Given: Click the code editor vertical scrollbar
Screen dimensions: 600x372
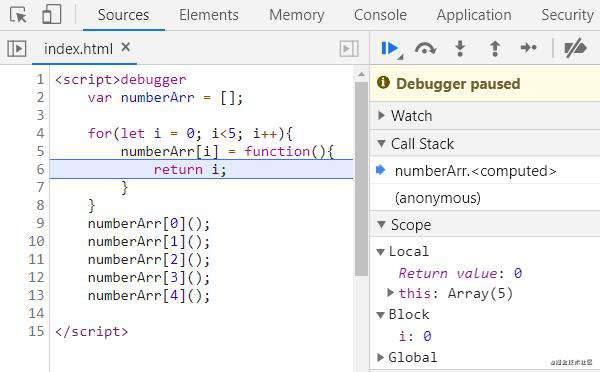Looking at the screenshot, I should [x=361, y=178].
